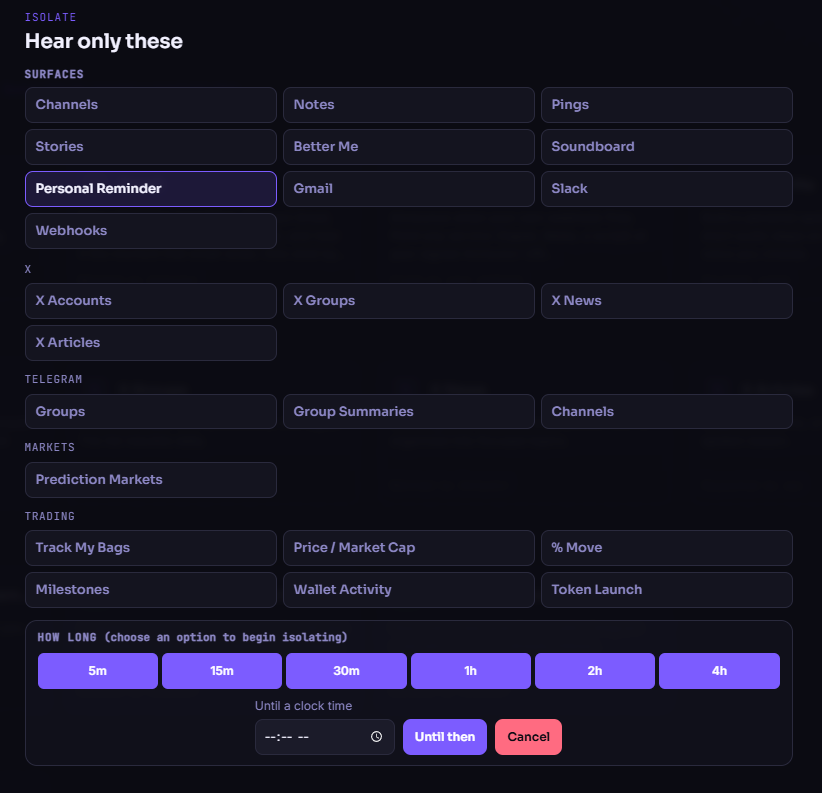Toggle the Webhooks surface option

pyautogui.click(x=150, y=231)
